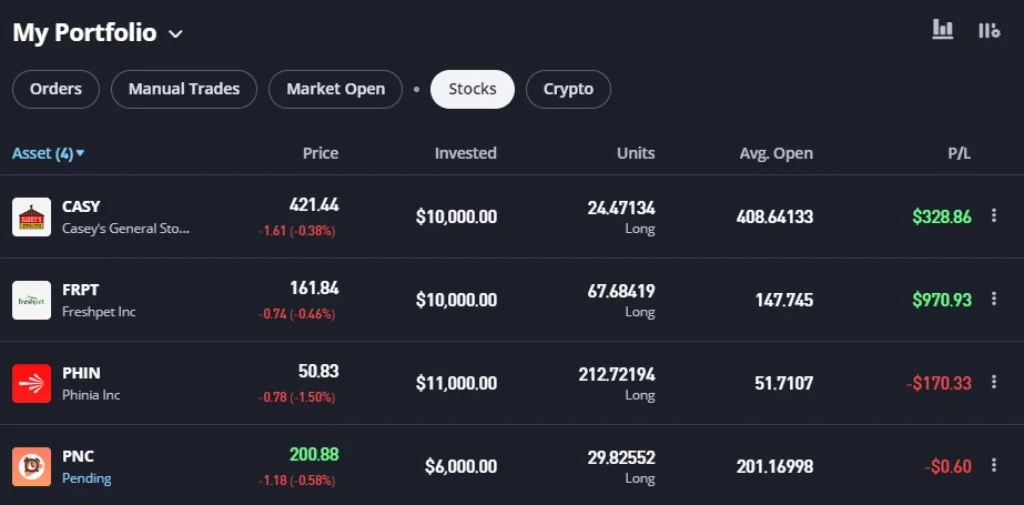Click the Casey's General Store logo

point(31,217)
